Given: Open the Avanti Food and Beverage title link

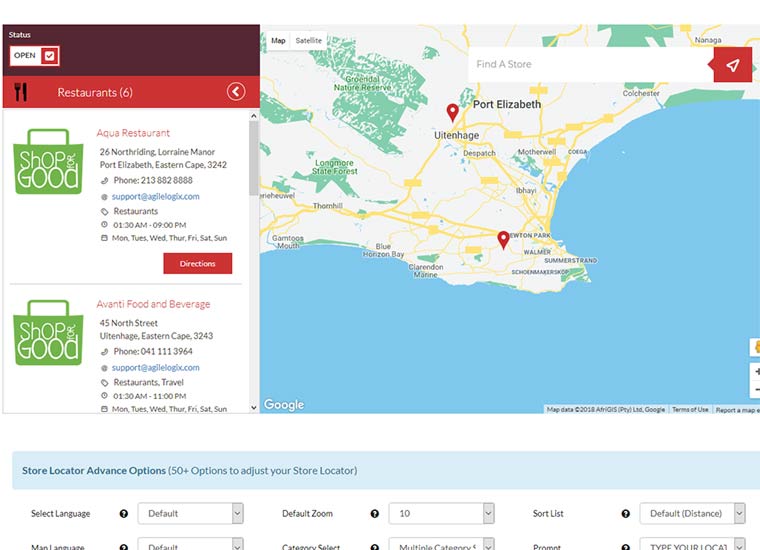Looking at the screenshot, I should point(153,304).
